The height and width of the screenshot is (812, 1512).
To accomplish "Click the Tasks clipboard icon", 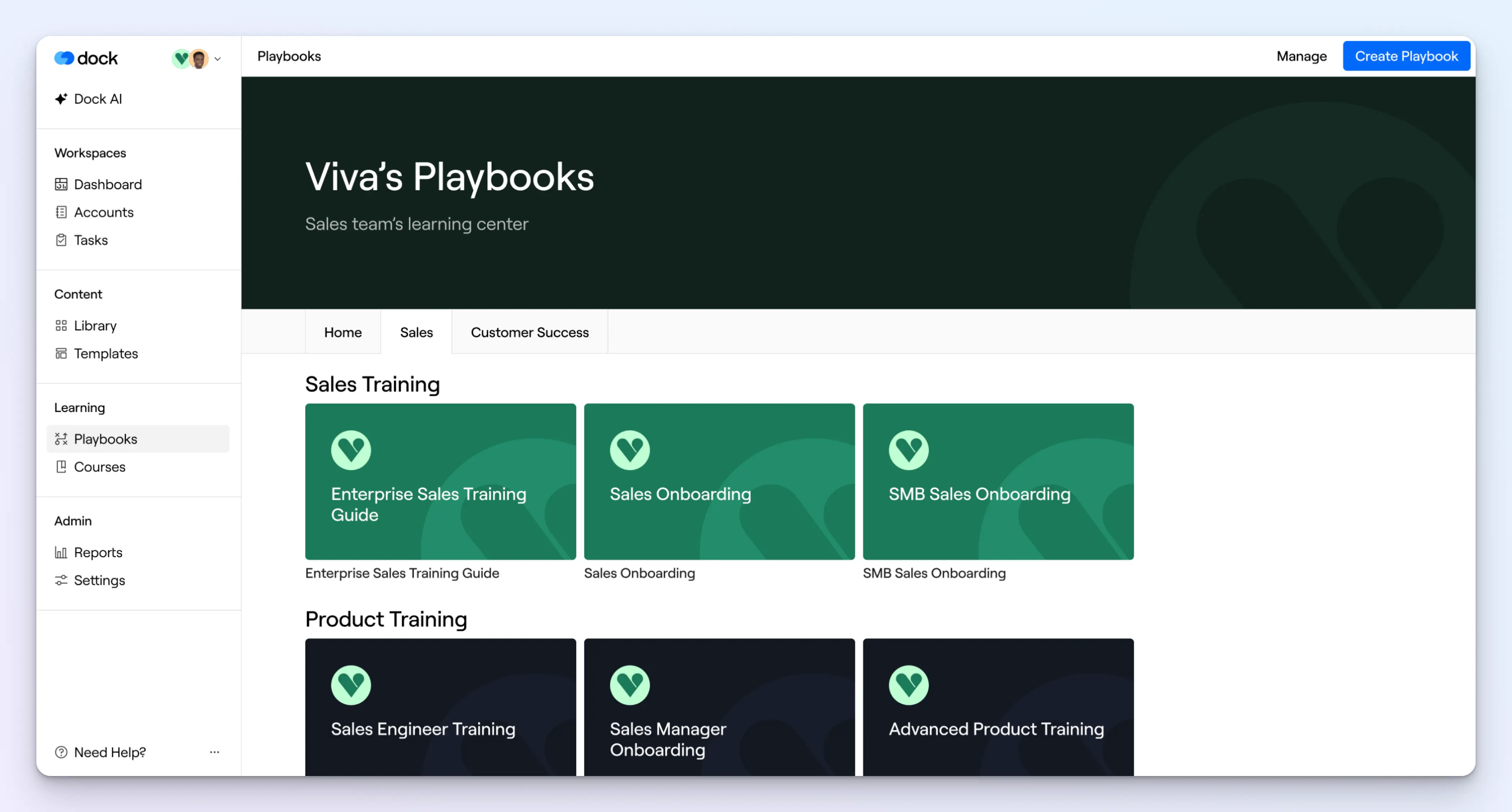I will [x=61, y=240].
